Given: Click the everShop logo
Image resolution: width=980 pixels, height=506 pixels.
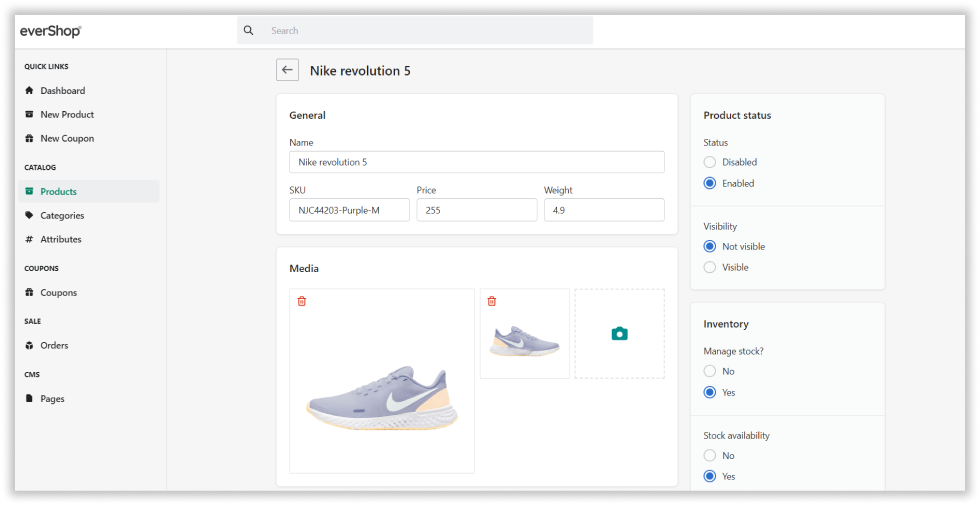Looking at the screenshot, I should click(x=50, y=31).
